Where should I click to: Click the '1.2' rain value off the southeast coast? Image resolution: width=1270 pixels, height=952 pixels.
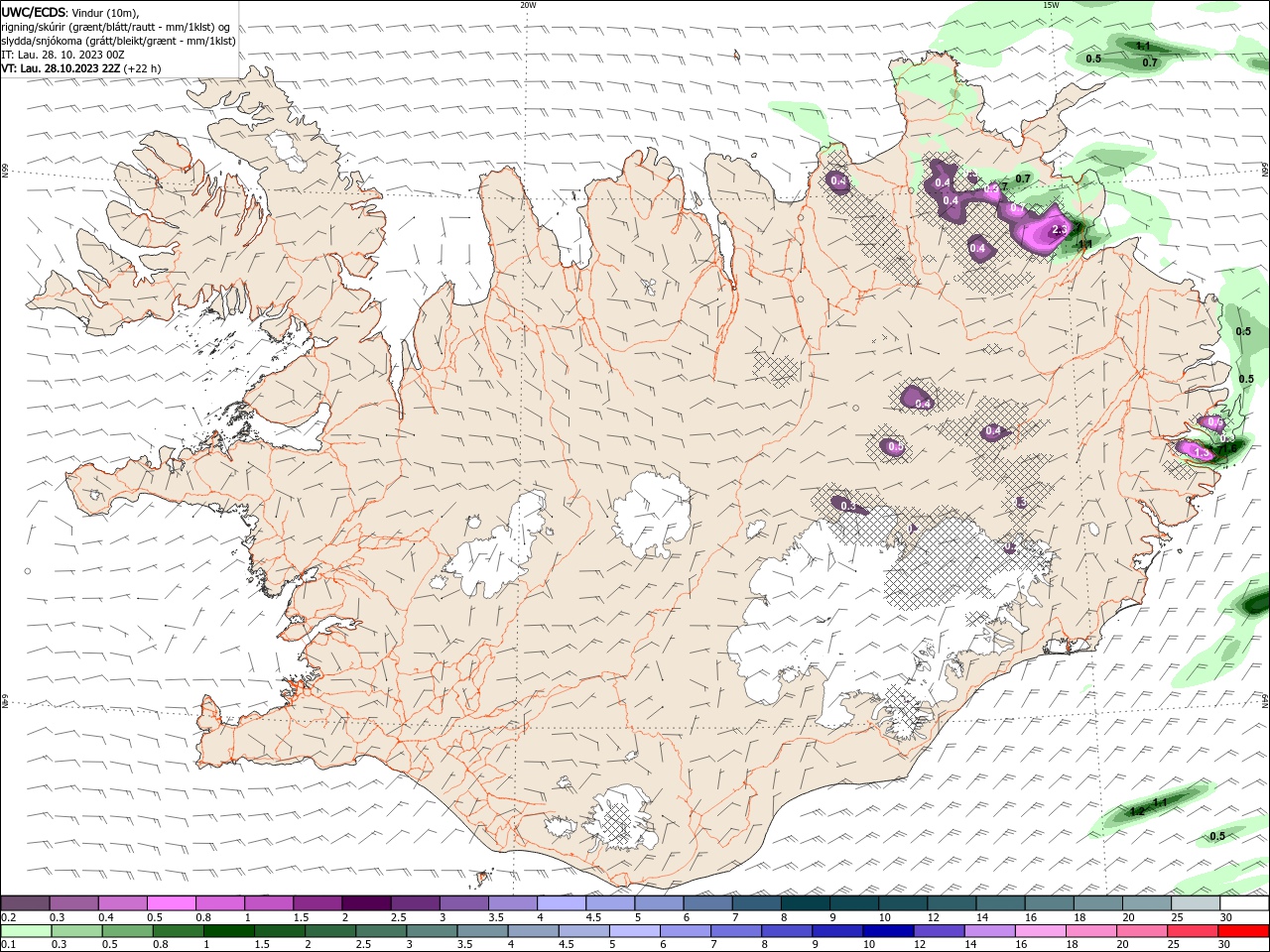pos(1137,811)
